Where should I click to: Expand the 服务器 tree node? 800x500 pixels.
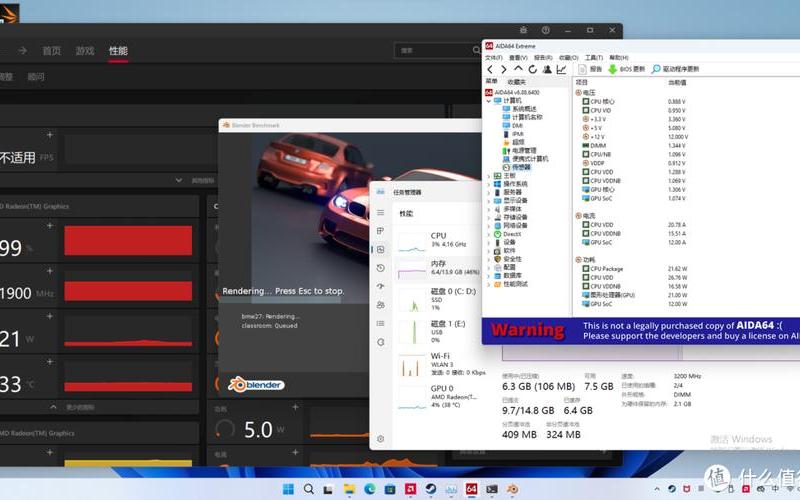point(488,192)
